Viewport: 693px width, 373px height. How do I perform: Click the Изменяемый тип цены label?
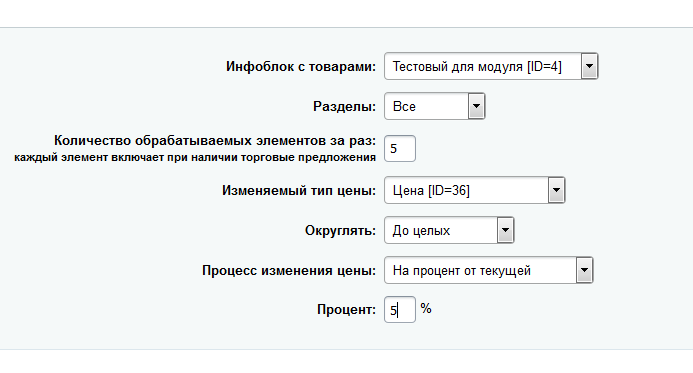pos(299,190)
